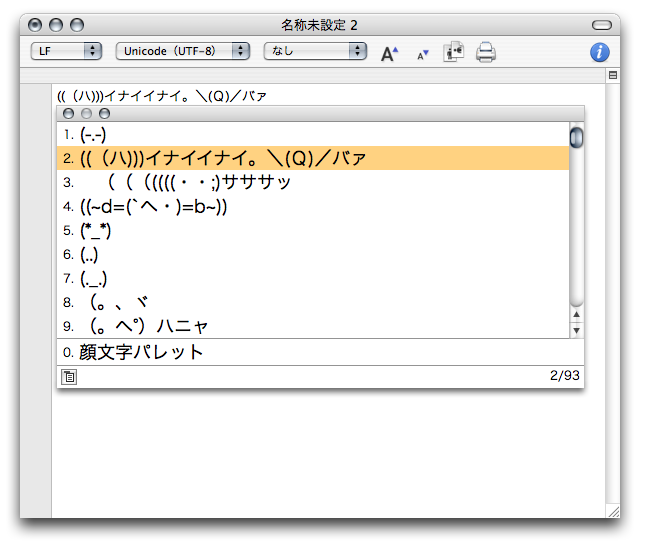Open the blue info button

point(600,52)
